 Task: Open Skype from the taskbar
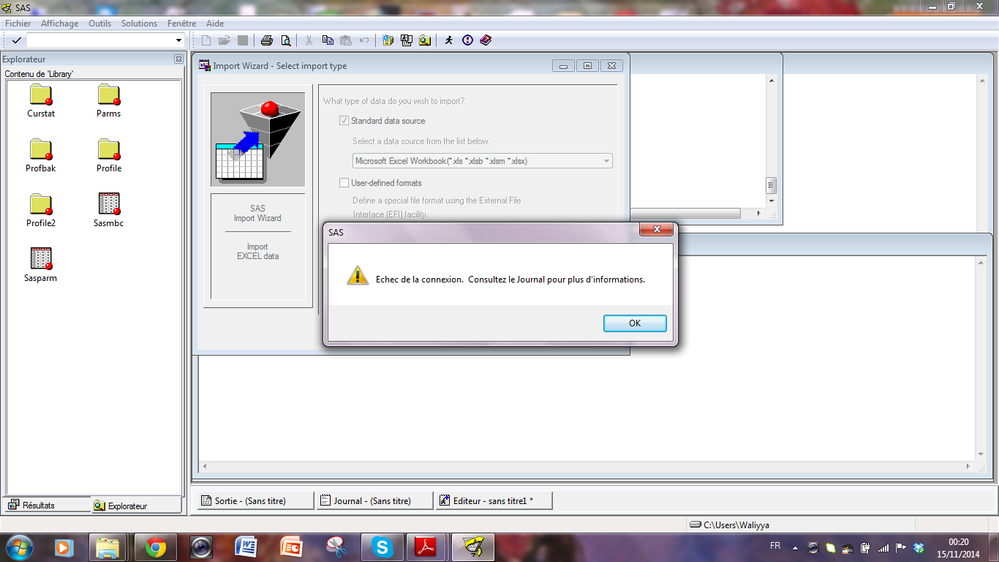tap(382, 547)
